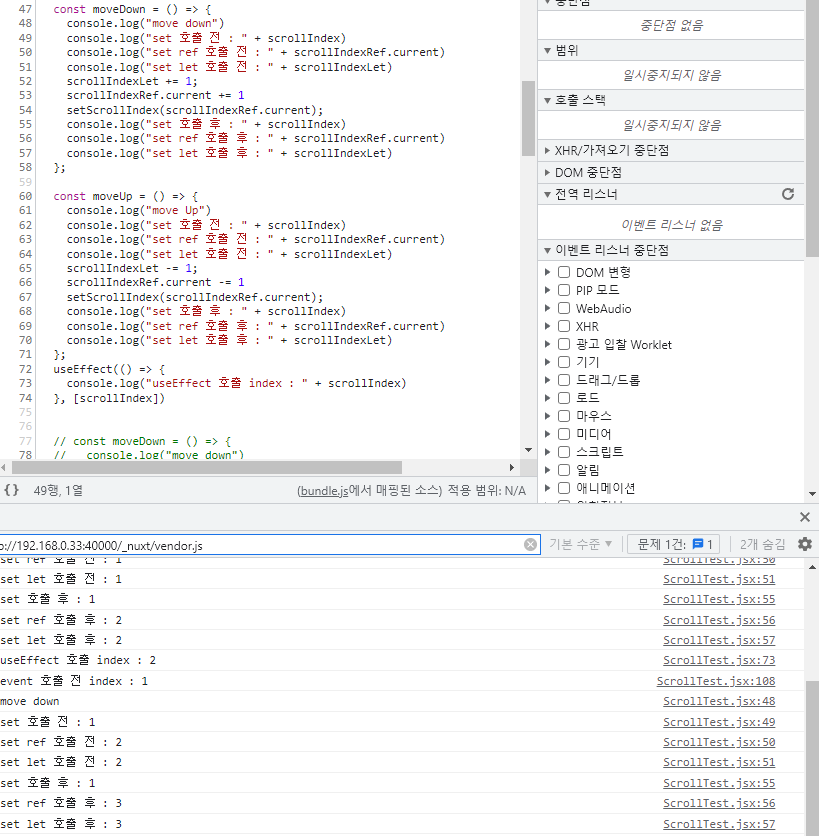Open the bundle.js source map link
Screen dimensions: 819x836
coord(324,491)
